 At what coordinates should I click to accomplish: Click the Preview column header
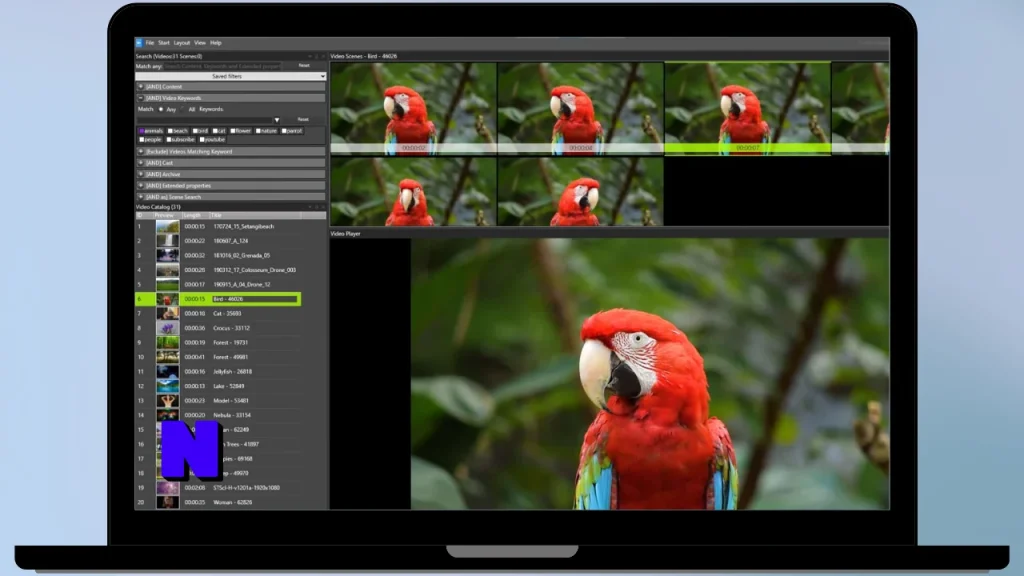click(x=167, y=215)
